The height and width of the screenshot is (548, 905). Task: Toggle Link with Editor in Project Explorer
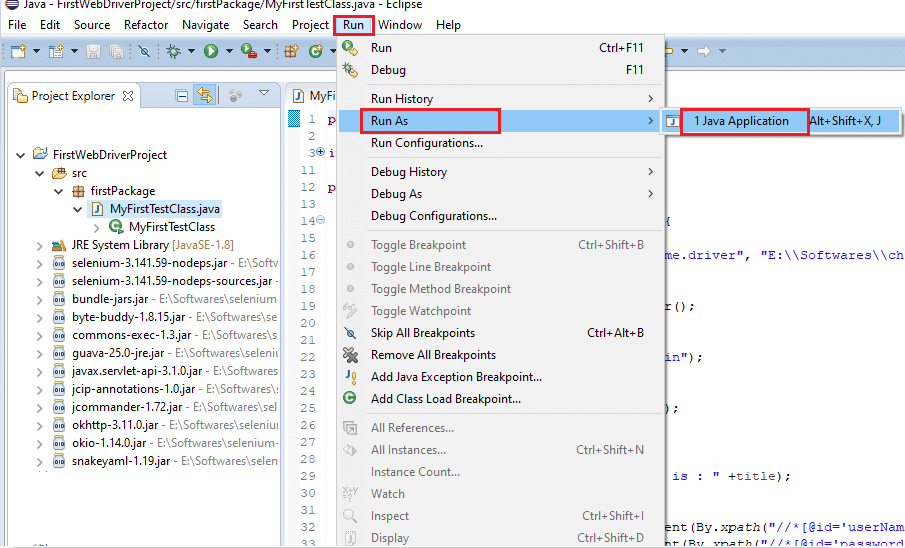point(204,95)
